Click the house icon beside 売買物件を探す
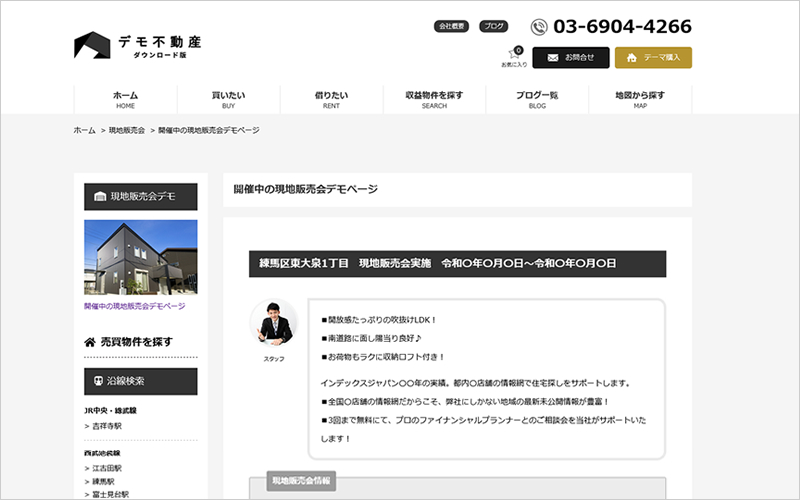 [x=90, y=342]
